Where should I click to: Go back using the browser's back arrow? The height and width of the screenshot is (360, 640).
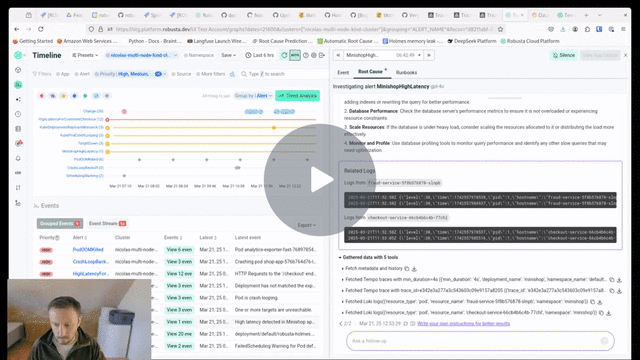click(x=16, y=29)
